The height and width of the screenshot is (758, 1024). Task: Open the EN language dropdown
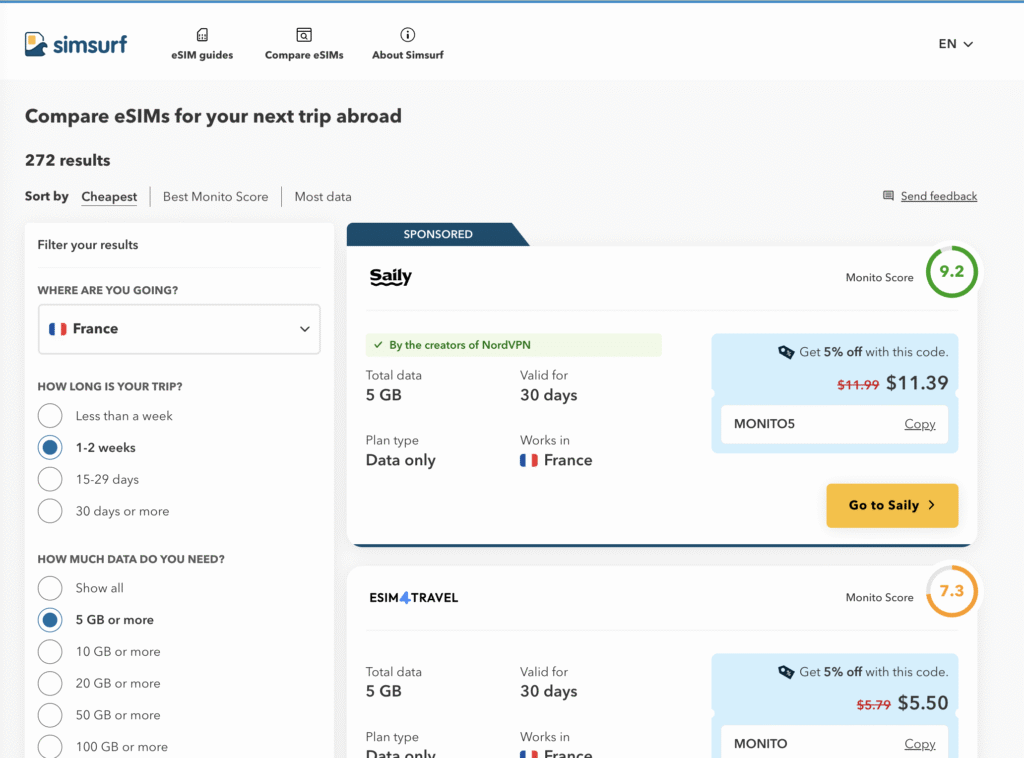(x=955, y=44)
